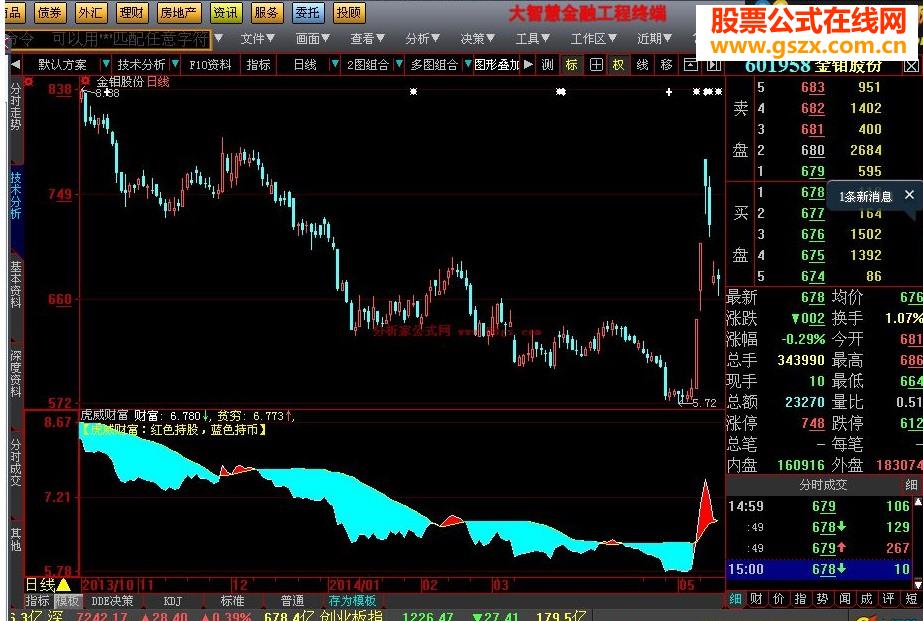This screenshot has height=621, width=923.
Task: Select the 闻 tab in quote panel
Action: pyautogui.click(x=845, y=599)
